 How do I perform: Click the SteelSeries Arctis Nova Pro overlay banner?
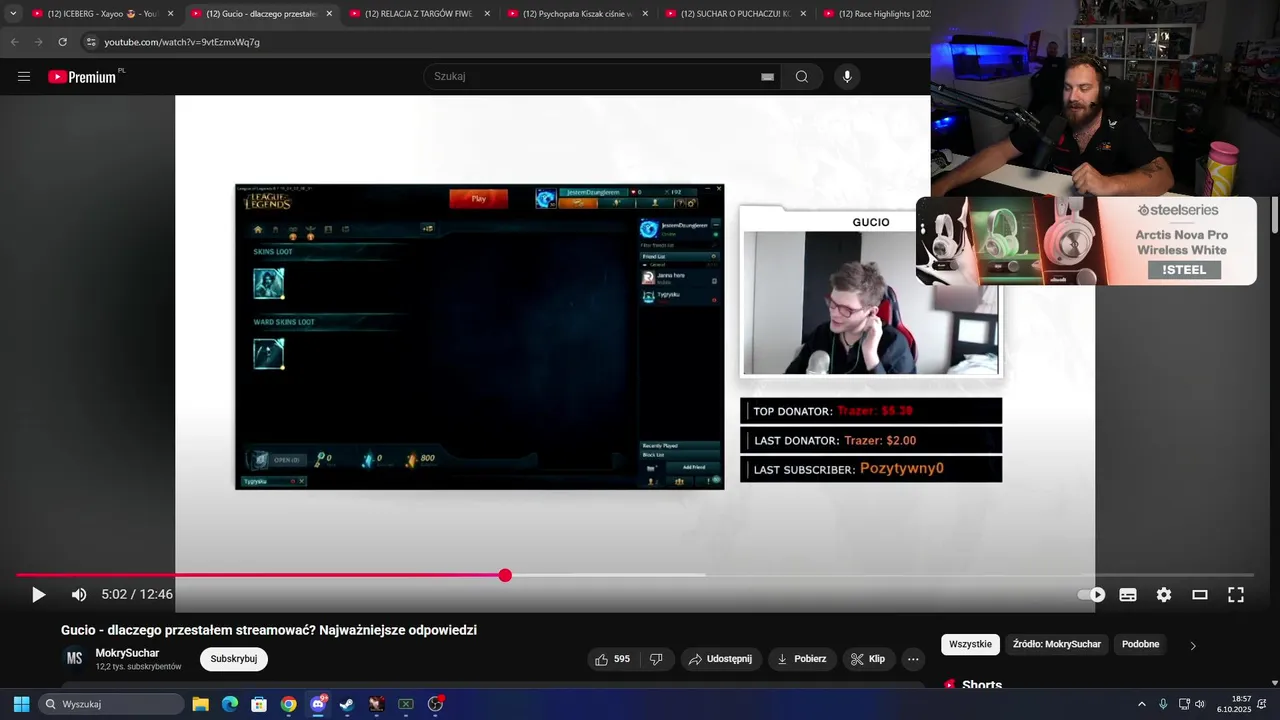pos(1087,241)
